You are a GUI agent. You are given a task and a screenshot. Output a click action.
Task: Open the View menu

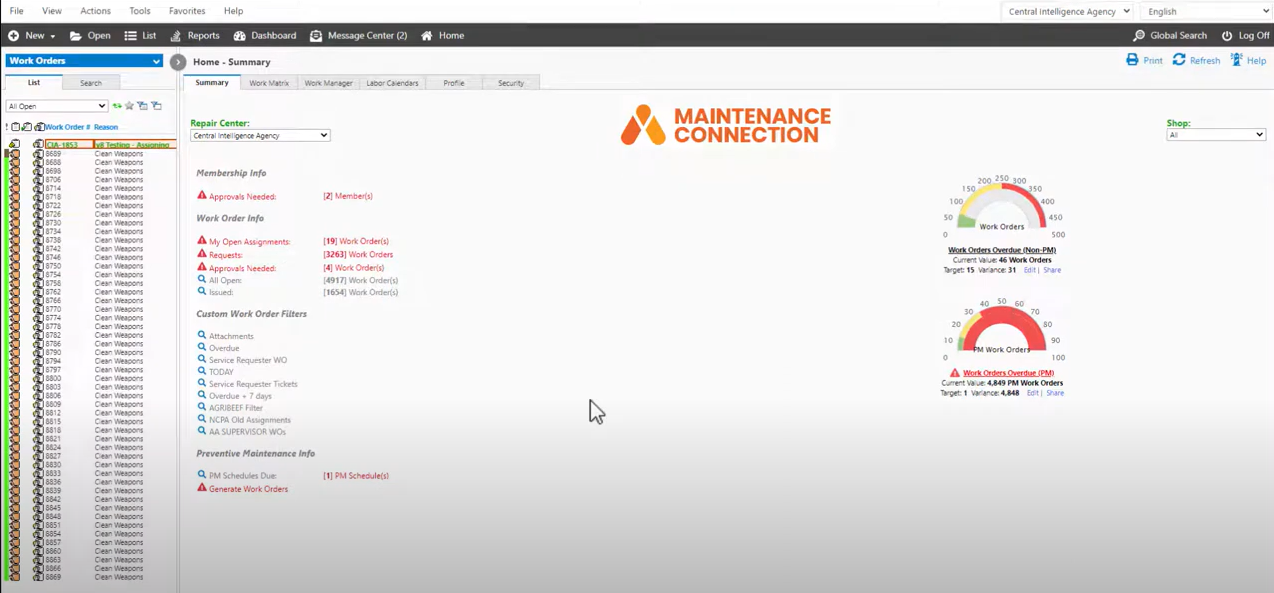point(52,11)
